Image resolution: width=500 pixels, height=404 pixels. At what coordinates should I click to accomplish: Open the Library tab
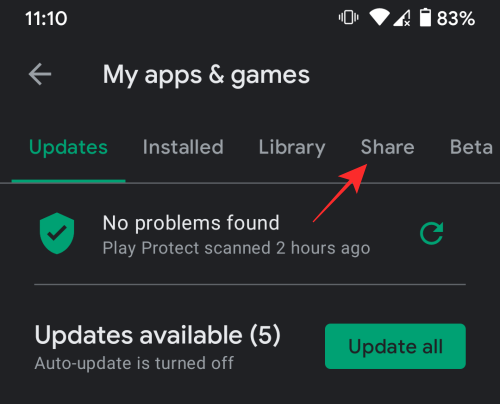pos(292,148)
